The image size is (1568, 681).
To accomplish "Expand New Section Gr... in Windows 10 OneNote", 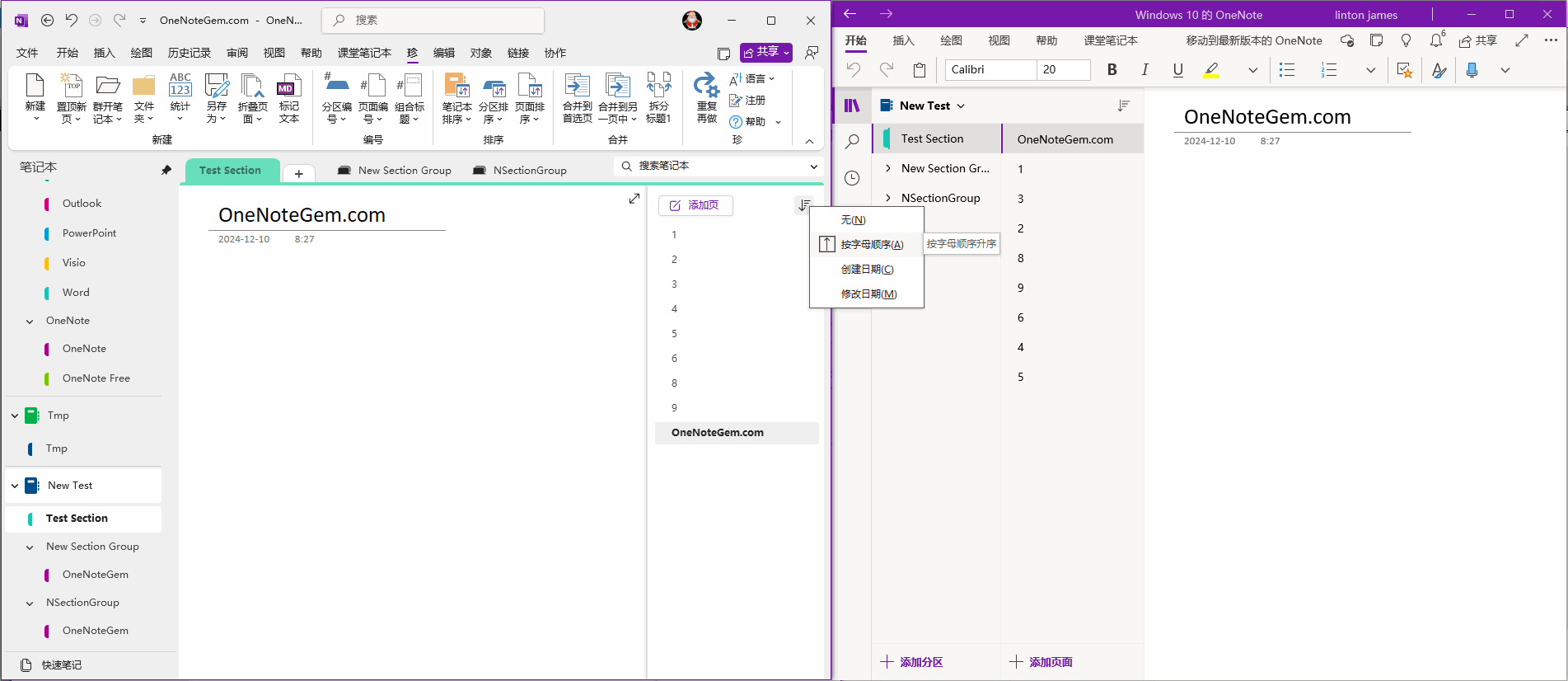I will (x=888, y=168).
